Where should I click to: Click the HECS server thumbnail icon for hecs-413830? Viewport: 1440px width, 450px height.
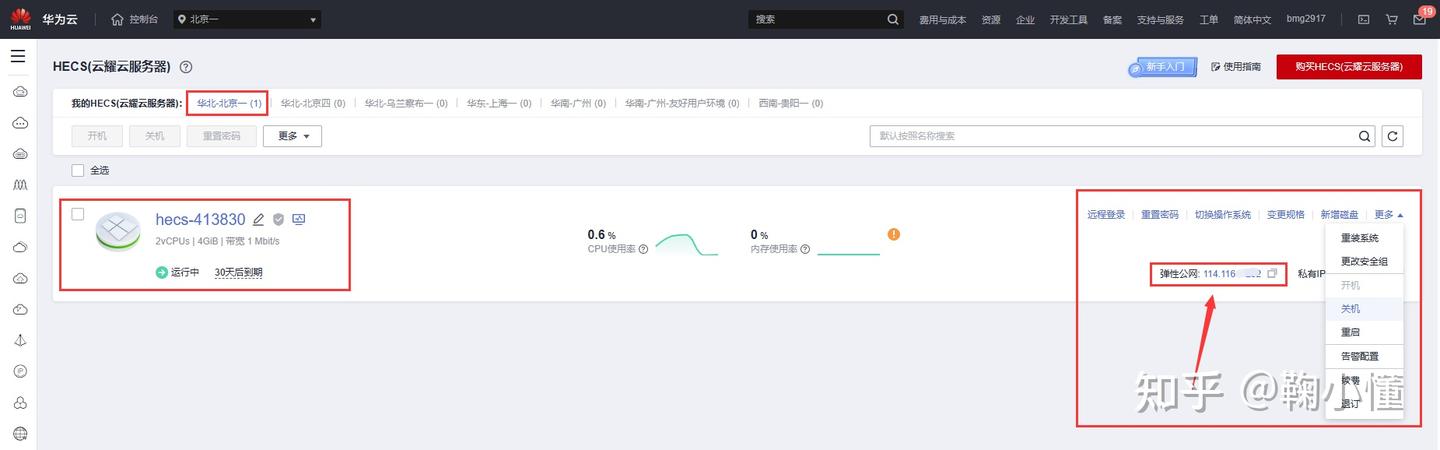pos(118,232)
